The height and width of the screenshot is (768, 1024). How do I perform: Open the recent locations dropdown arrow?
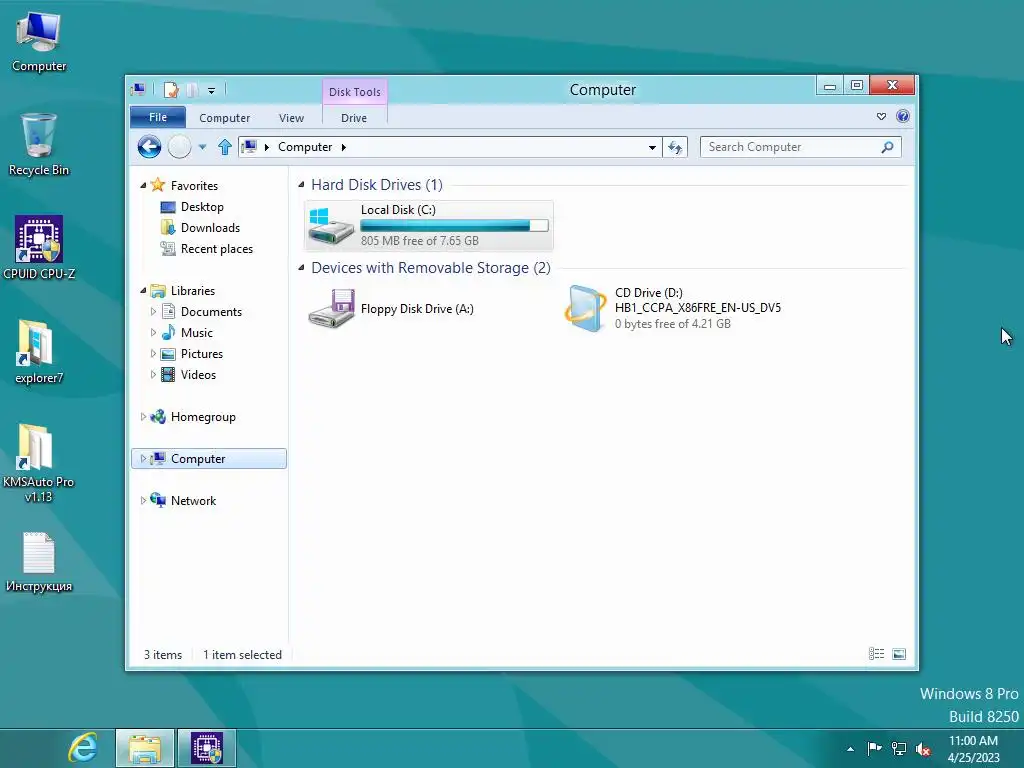coord(202,148)
